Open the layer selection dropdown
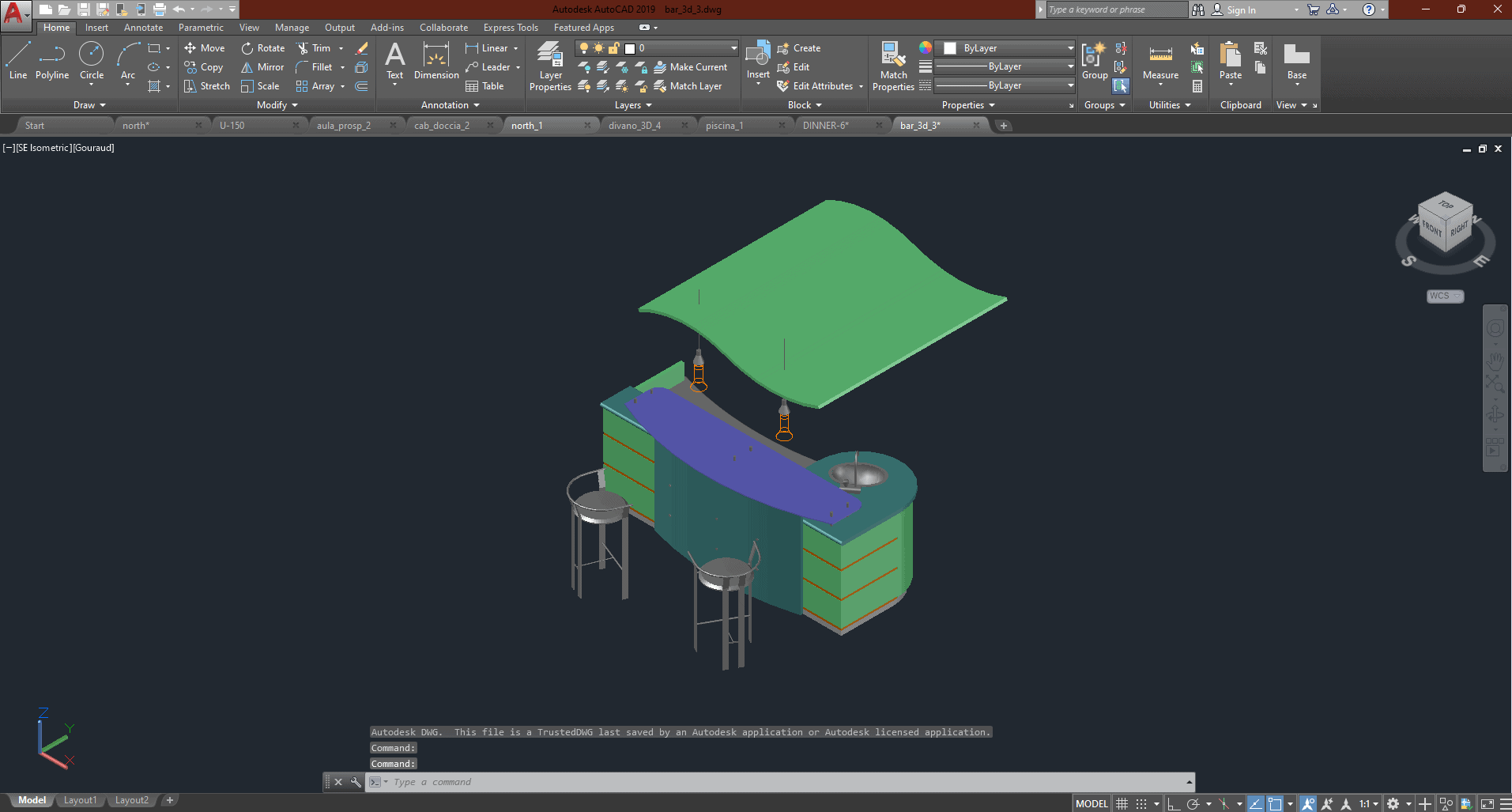 733,48
